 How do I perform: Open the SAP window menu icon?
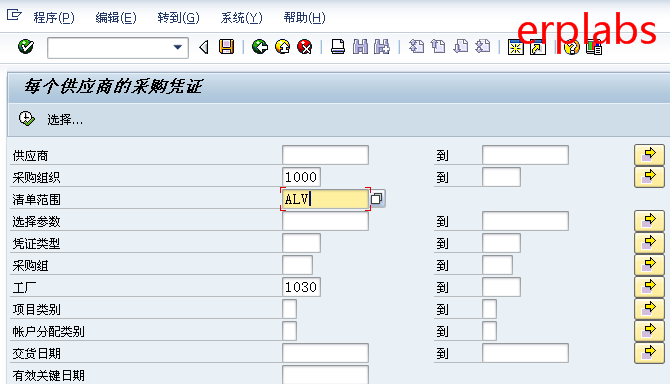(x=14, y=15)
